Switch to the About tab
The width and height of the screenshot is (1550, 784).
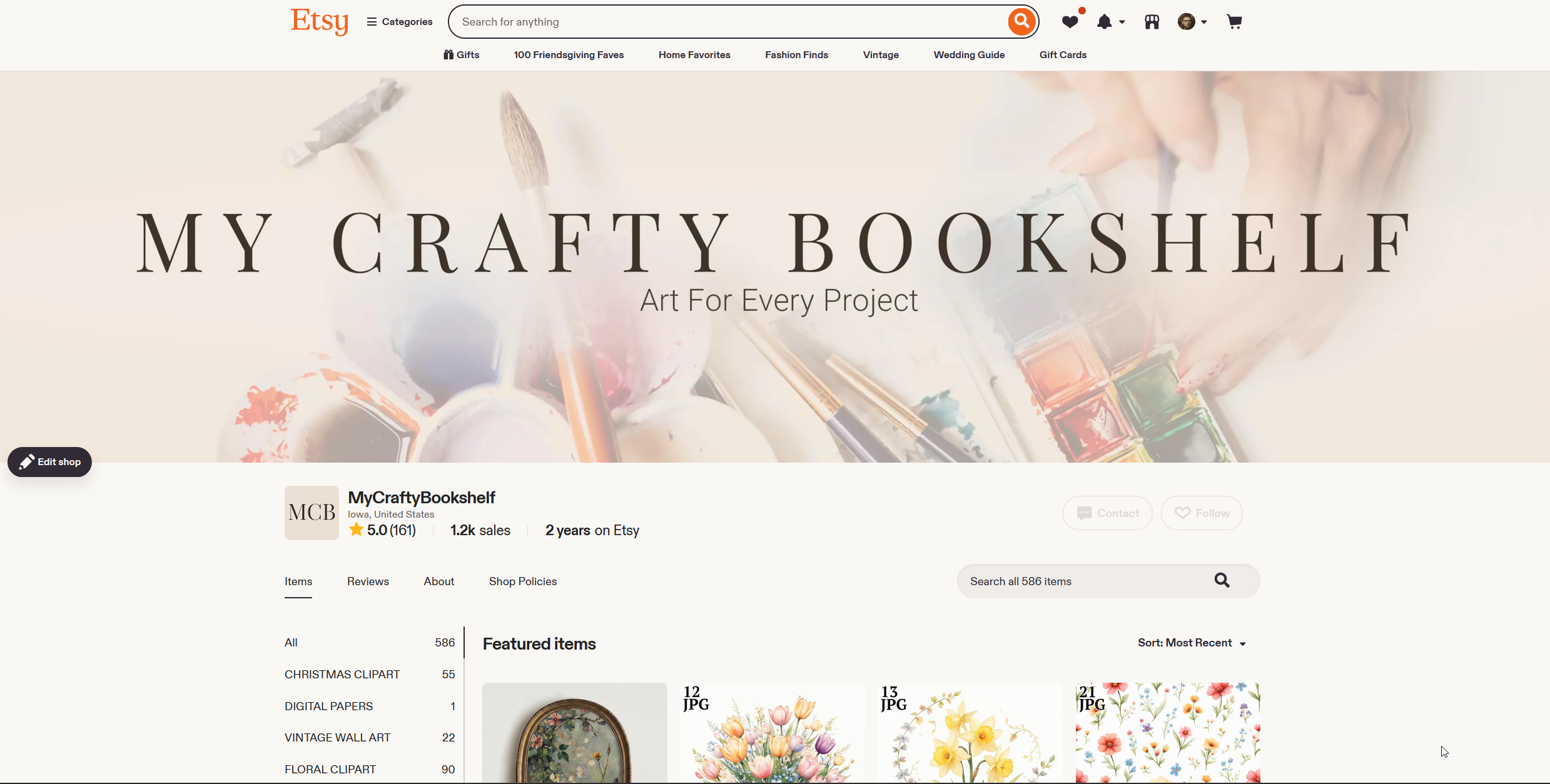(439, 581)
